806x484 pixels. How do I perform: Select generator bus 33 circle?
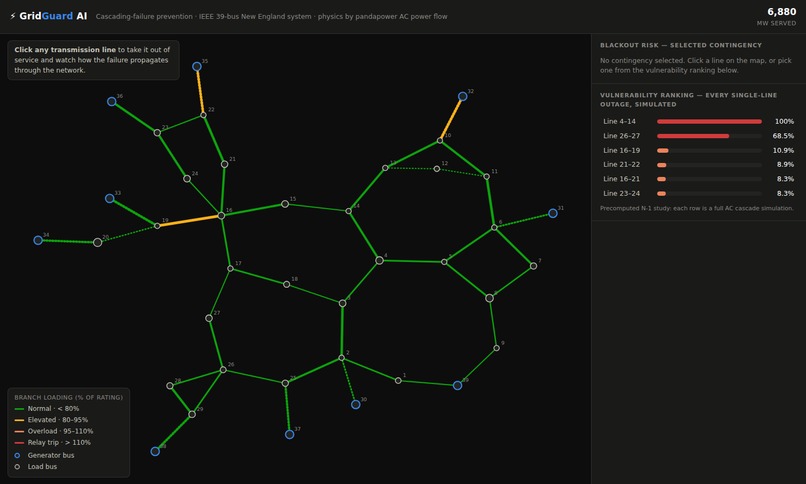[109, 198]
